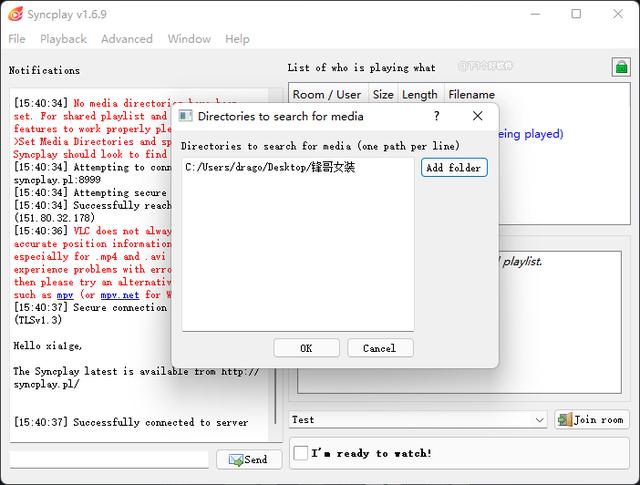The width and height of the screenshot is (640, 485).
Task: Click the dialog window icon beside 'Directories to search'
Action: coord(186,116)
